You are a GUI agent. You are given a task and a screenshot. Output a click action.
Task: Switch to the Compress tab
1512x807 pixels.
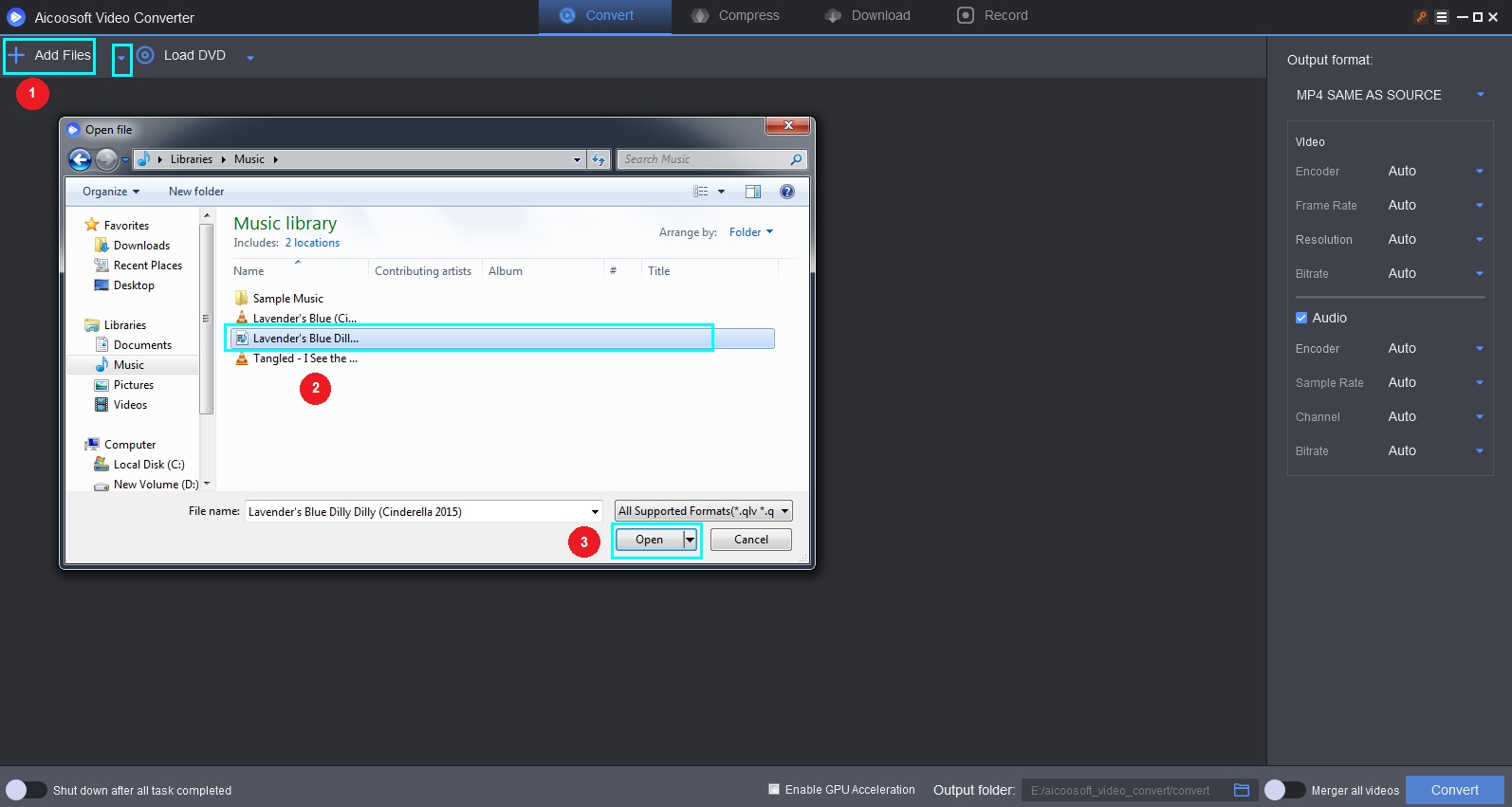[x=735, y=16]
